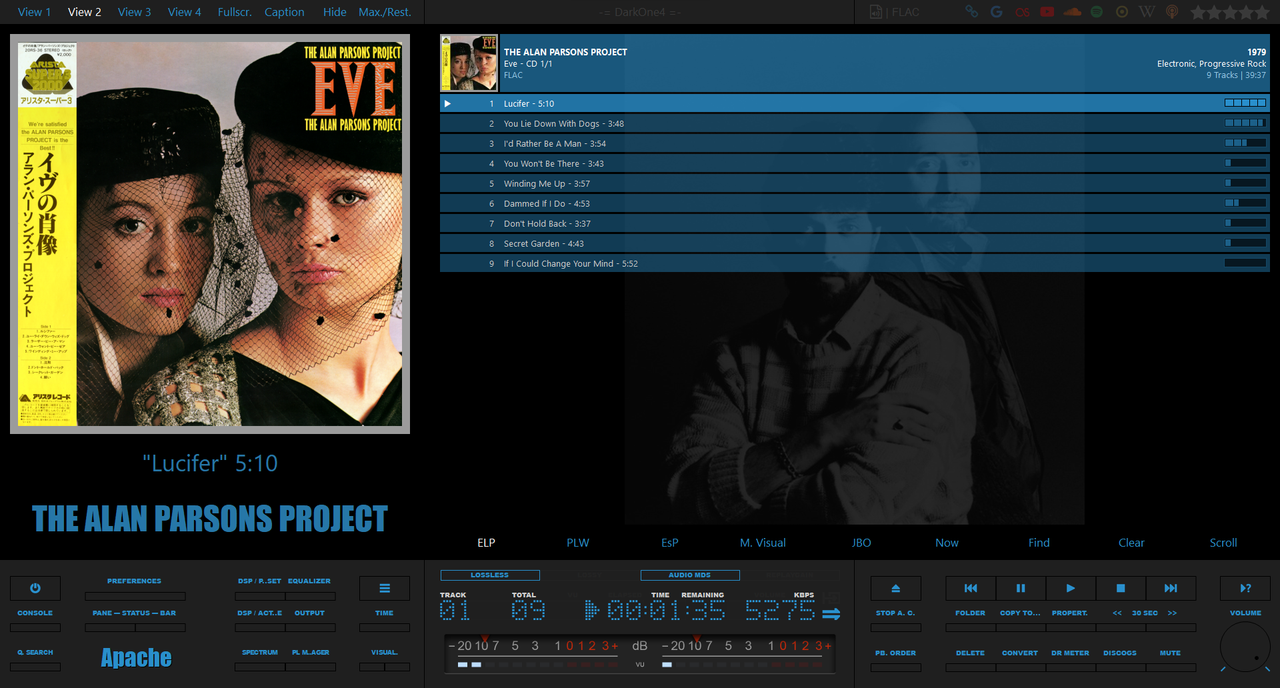1280x688 pixels.
Task: Set rating bar on You Lie Down With Dogs row
Action: [1245, 123]
